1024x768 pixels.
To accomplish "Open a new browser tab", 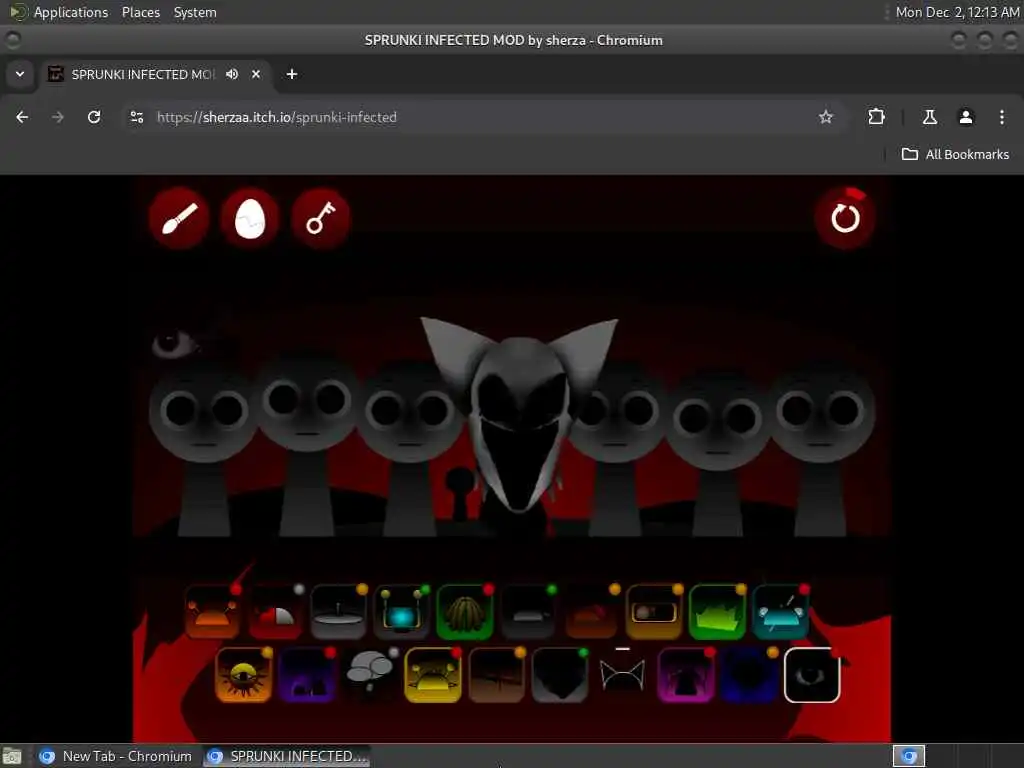I will (x=292, y=74).
